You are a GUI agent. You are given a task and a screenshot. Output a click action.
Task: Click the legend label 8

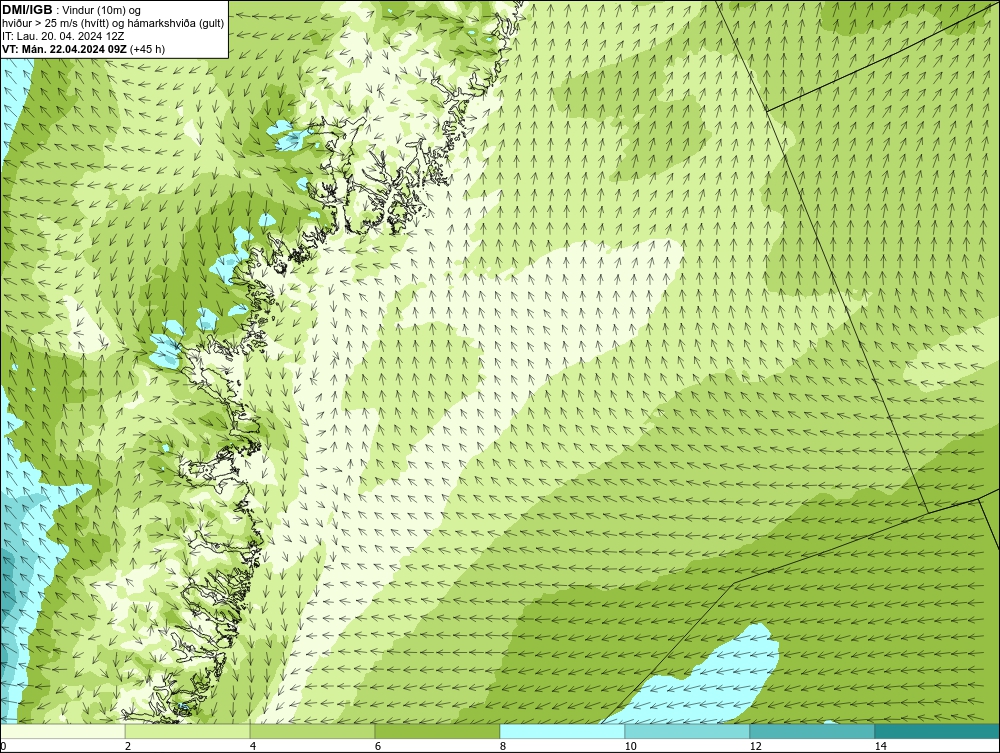[503, 746]
